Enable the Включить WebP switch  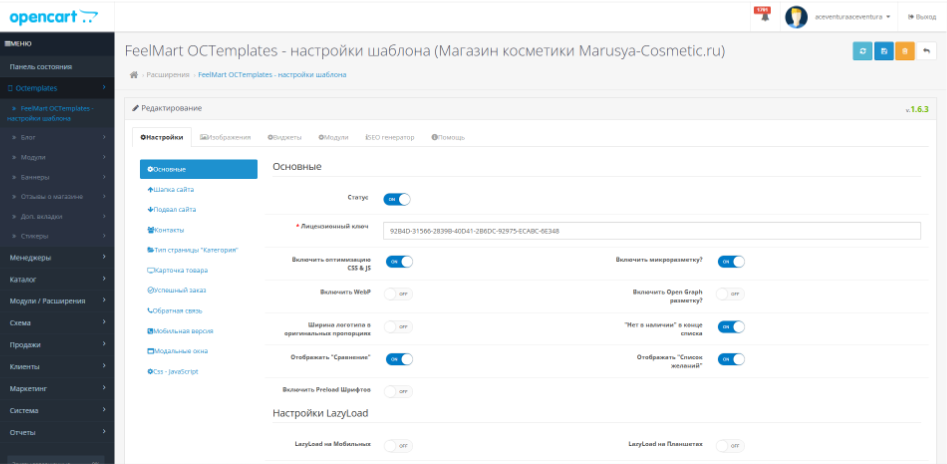397,293
